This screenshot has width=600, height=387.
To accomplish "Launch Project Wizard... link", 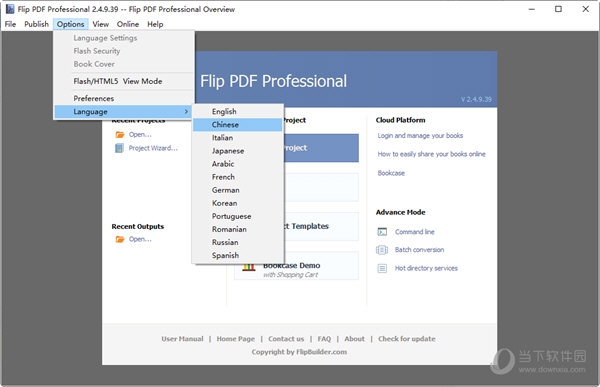I will 153,148.
